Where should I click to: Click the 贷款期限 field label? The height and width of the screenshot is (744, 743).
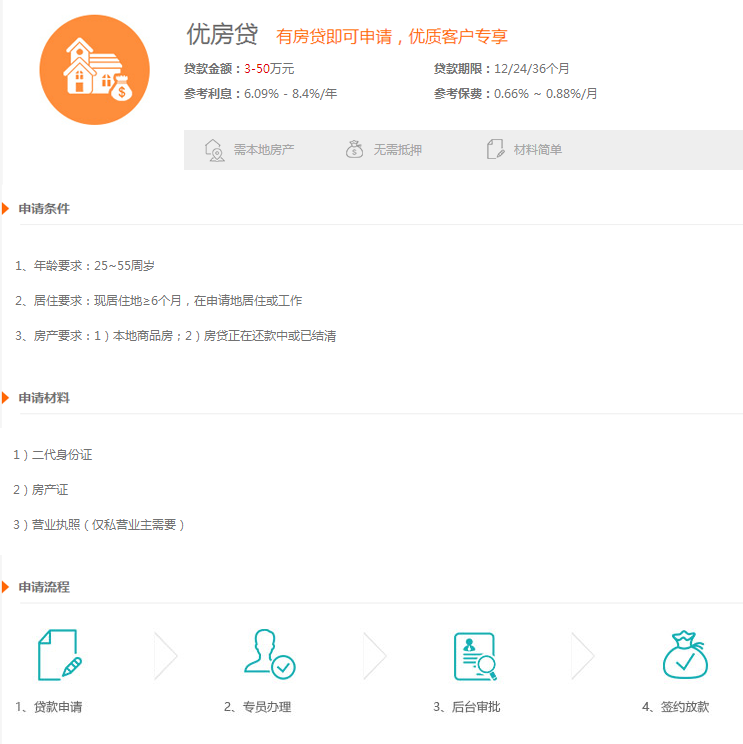point(463,69)
